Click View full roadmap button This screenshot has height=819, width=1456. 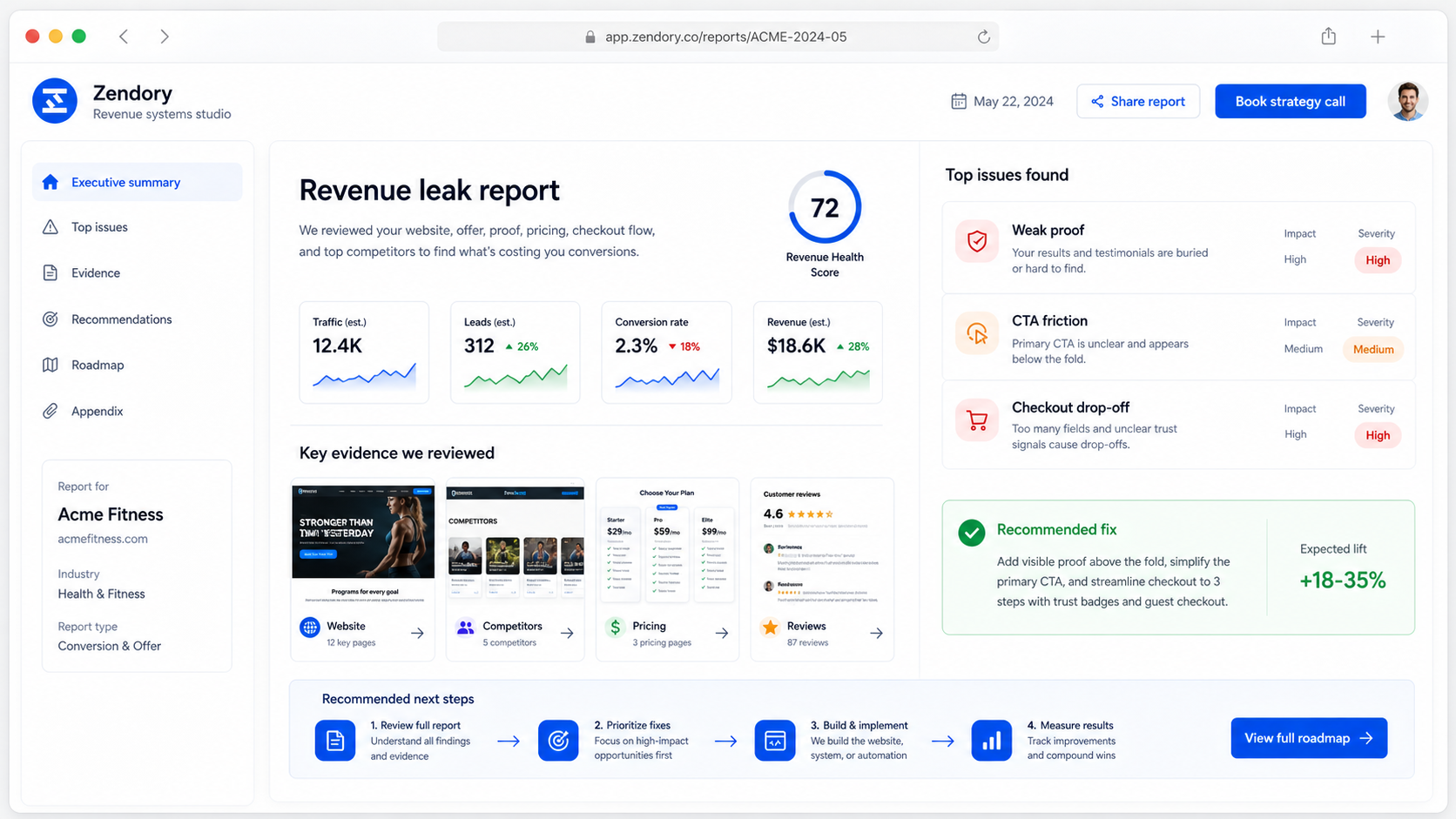1309,738
